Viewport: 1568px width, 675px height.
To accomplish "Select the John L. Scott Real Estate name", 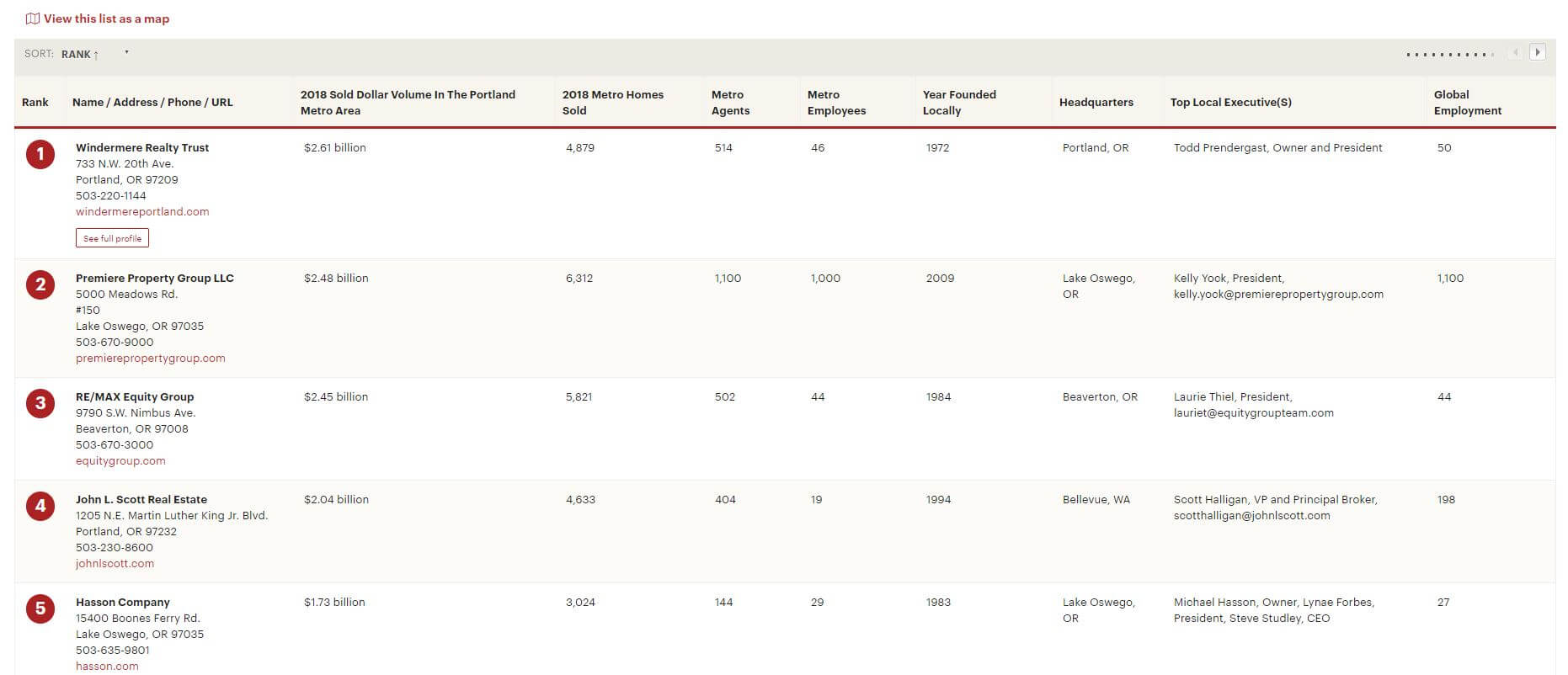I will click(141, 499).
